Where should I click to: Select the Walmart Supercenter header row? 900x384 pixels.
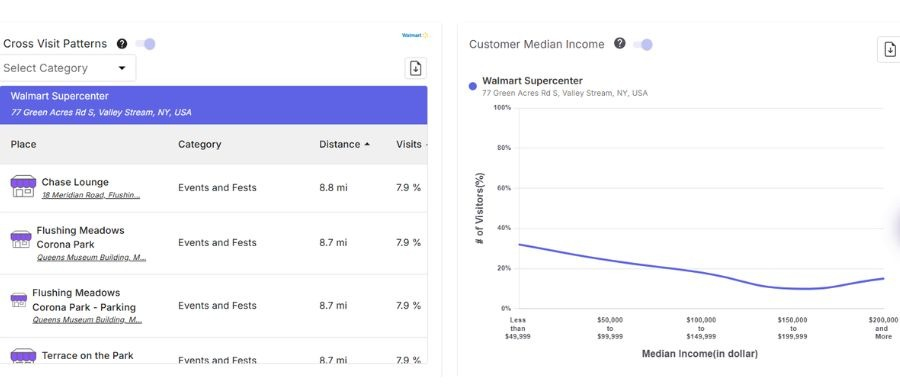coord(214,104)
